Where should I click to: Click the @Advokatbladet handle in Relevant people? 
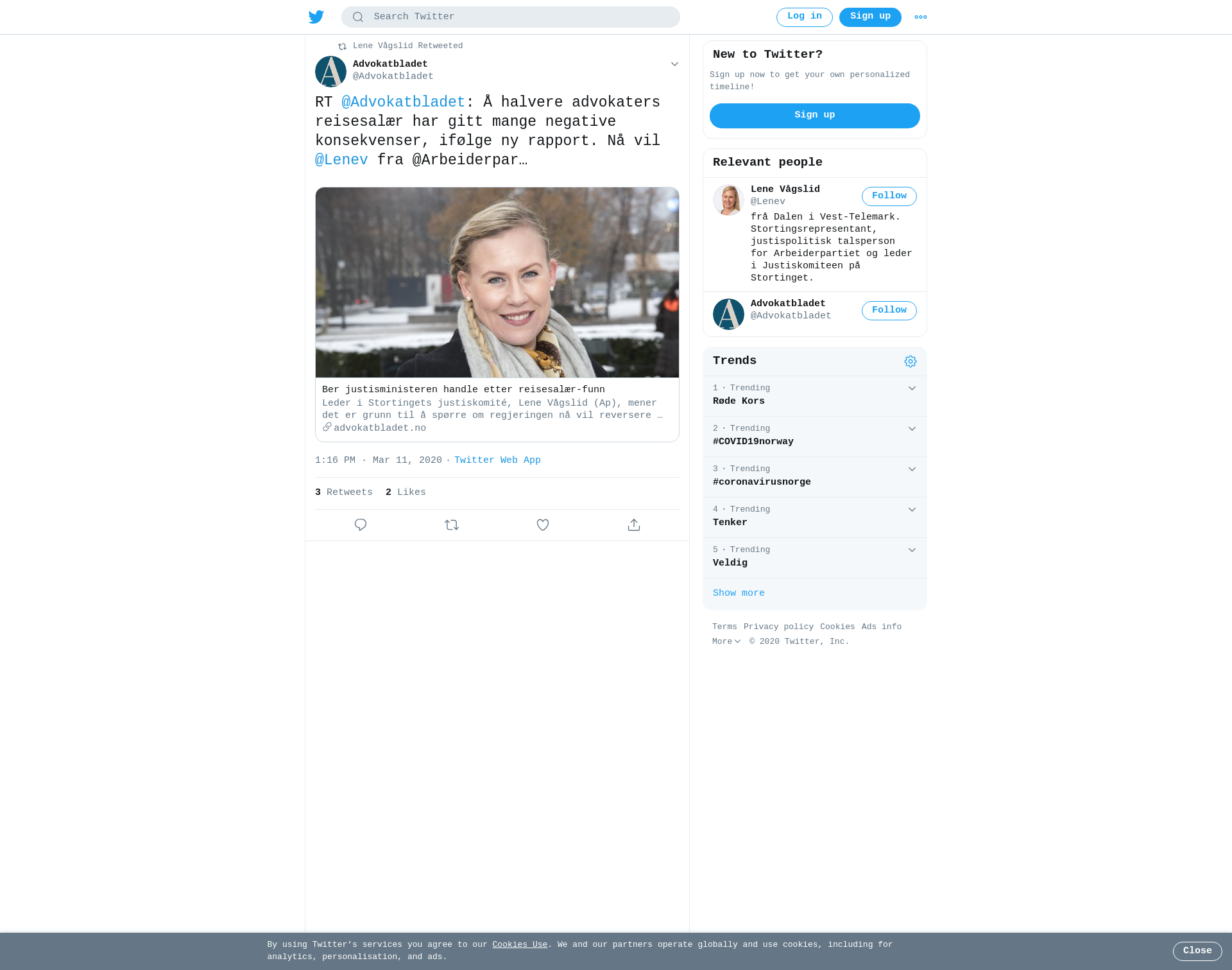point(791,316)
